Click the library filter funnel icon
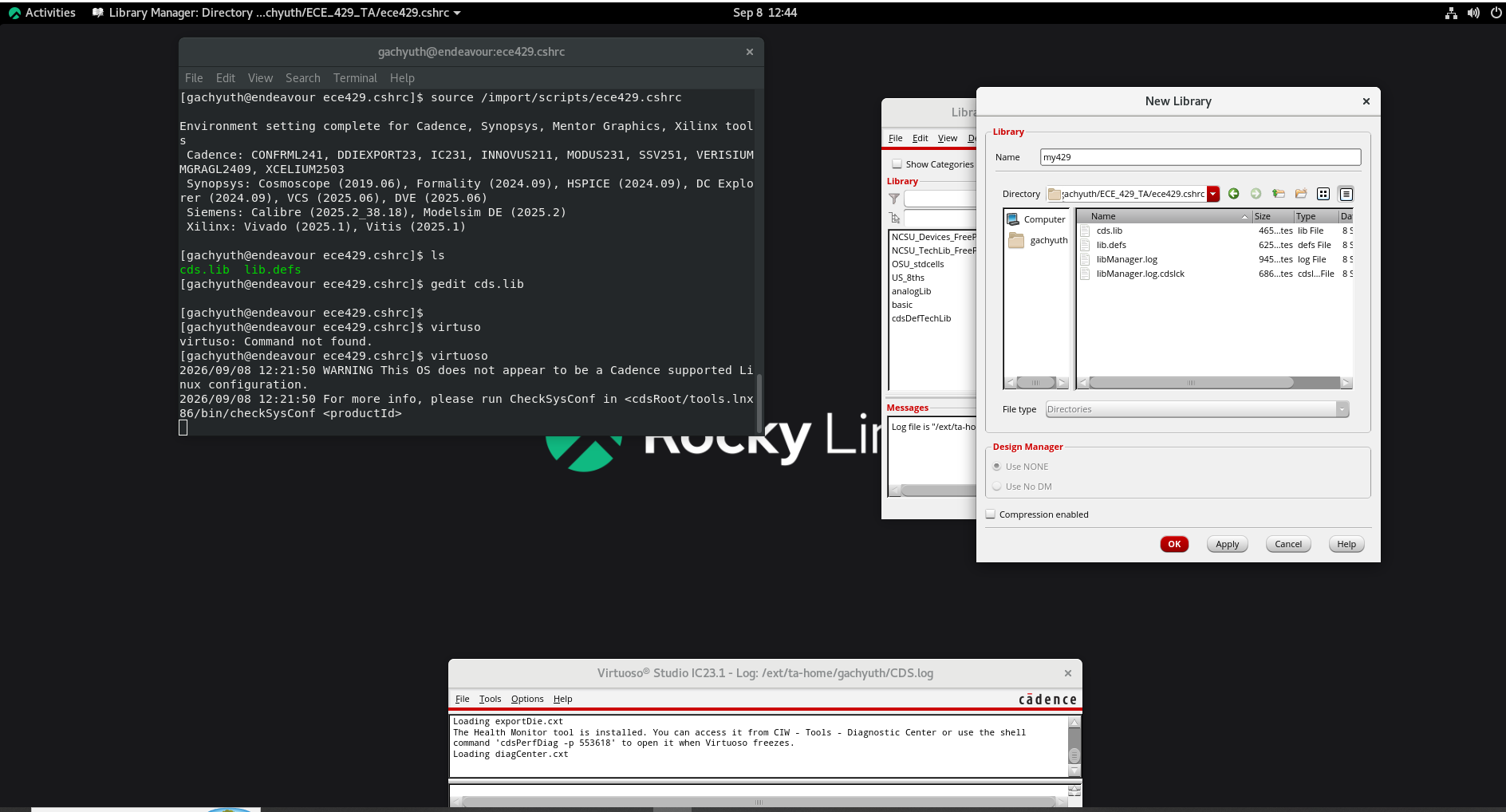 (894, 199)
